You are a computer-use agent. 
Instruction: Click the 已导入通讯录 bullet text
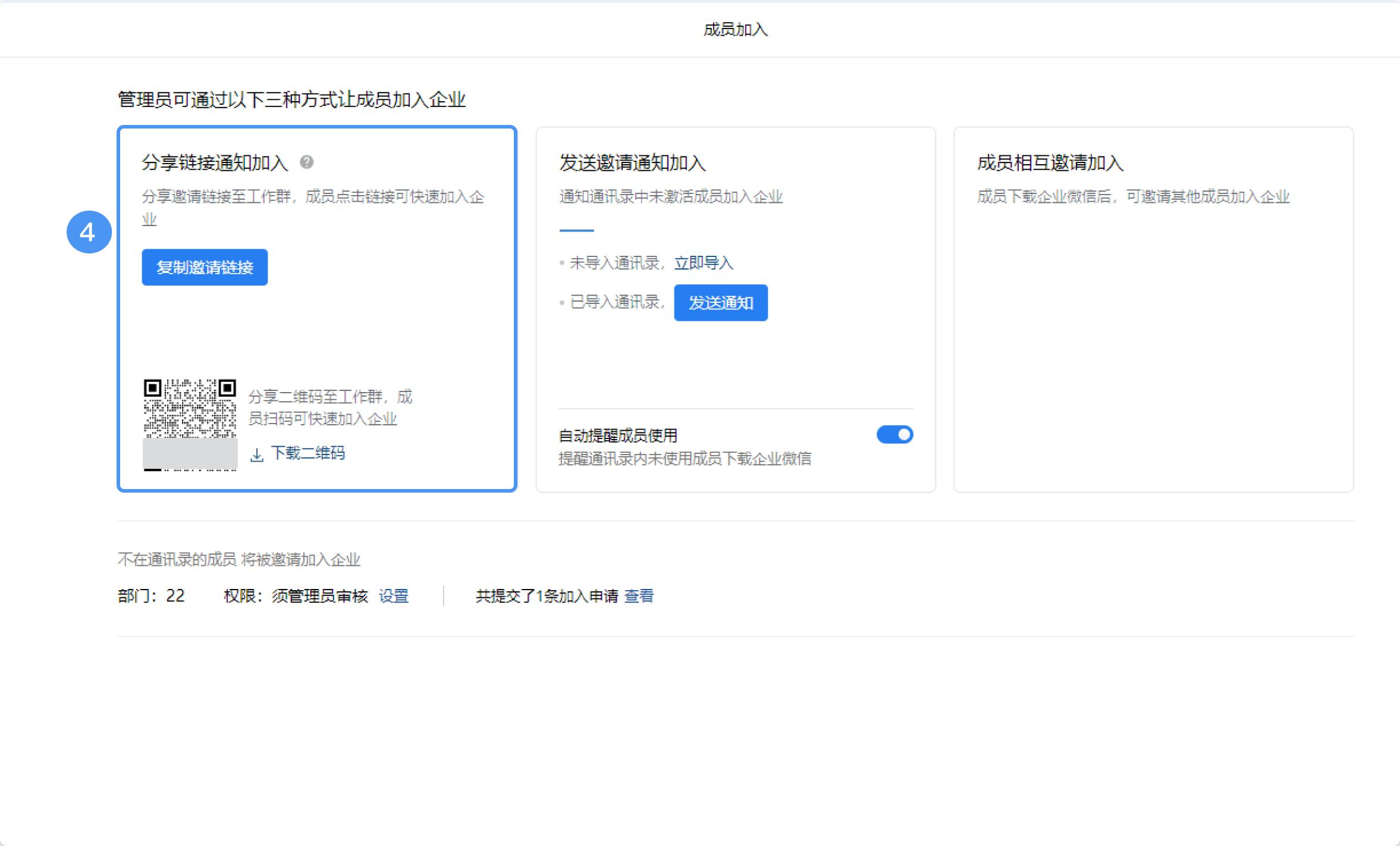(x=617, y=302)
